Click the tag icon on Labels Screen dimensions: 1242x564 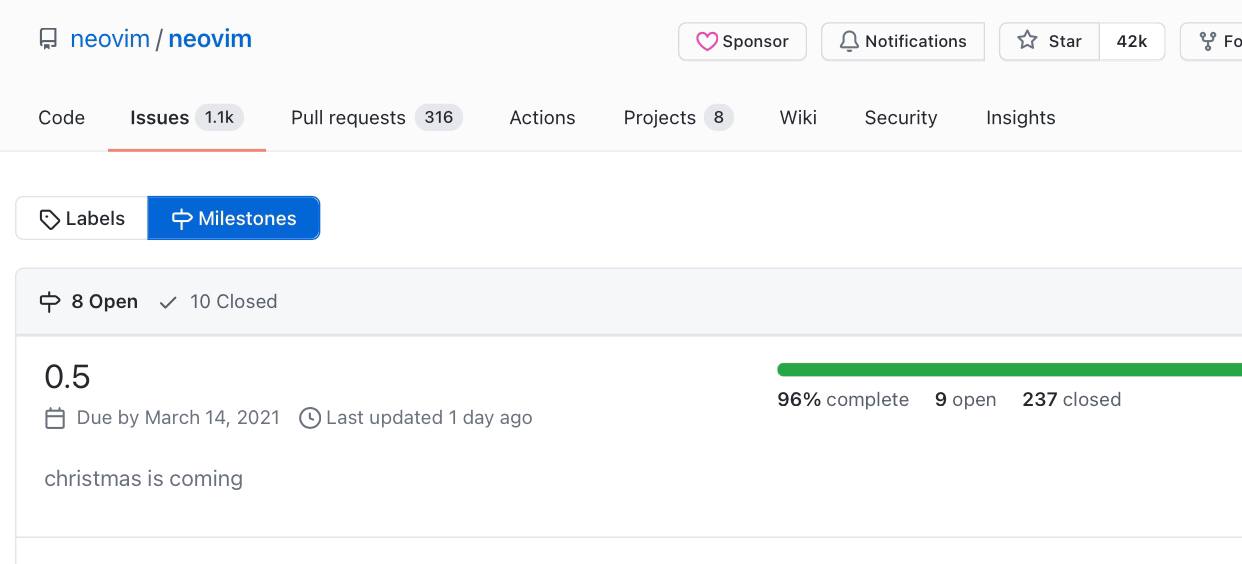pyautogui.click(x=50, y=219)
